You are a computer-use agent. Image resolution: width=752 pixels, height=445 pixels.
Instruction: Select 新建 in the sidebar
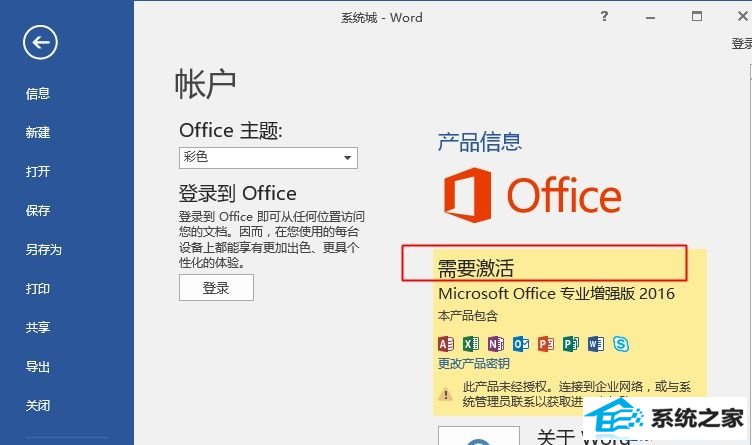point(38,132)
